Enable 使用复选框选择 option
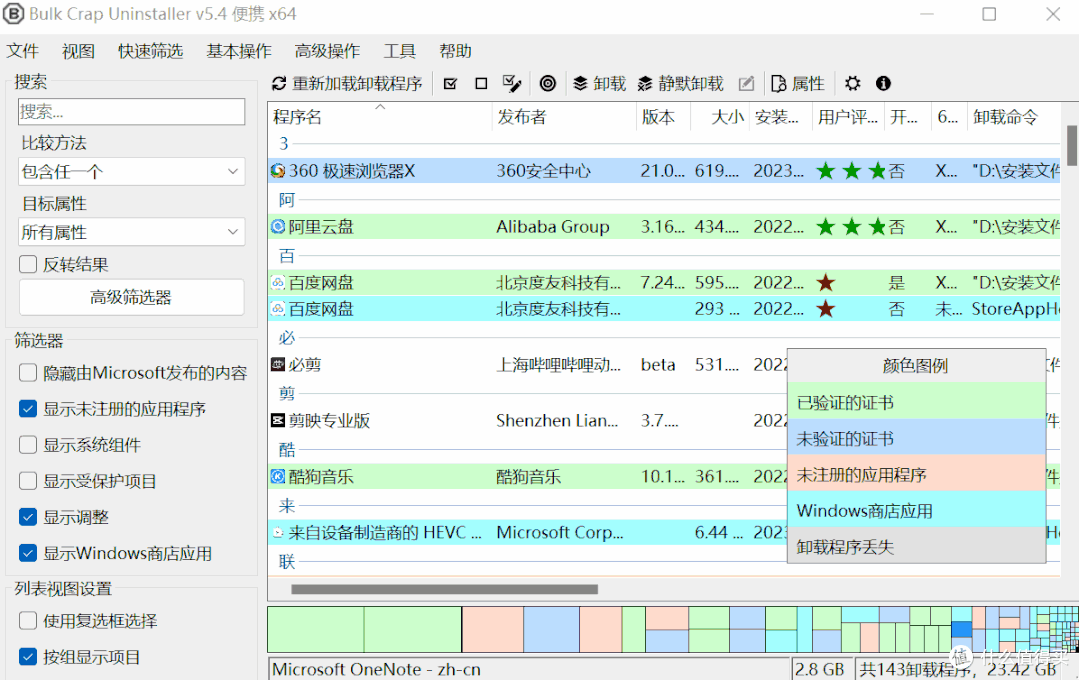The height and width of the screenshot is (680, 1079). tap(28, 621)
